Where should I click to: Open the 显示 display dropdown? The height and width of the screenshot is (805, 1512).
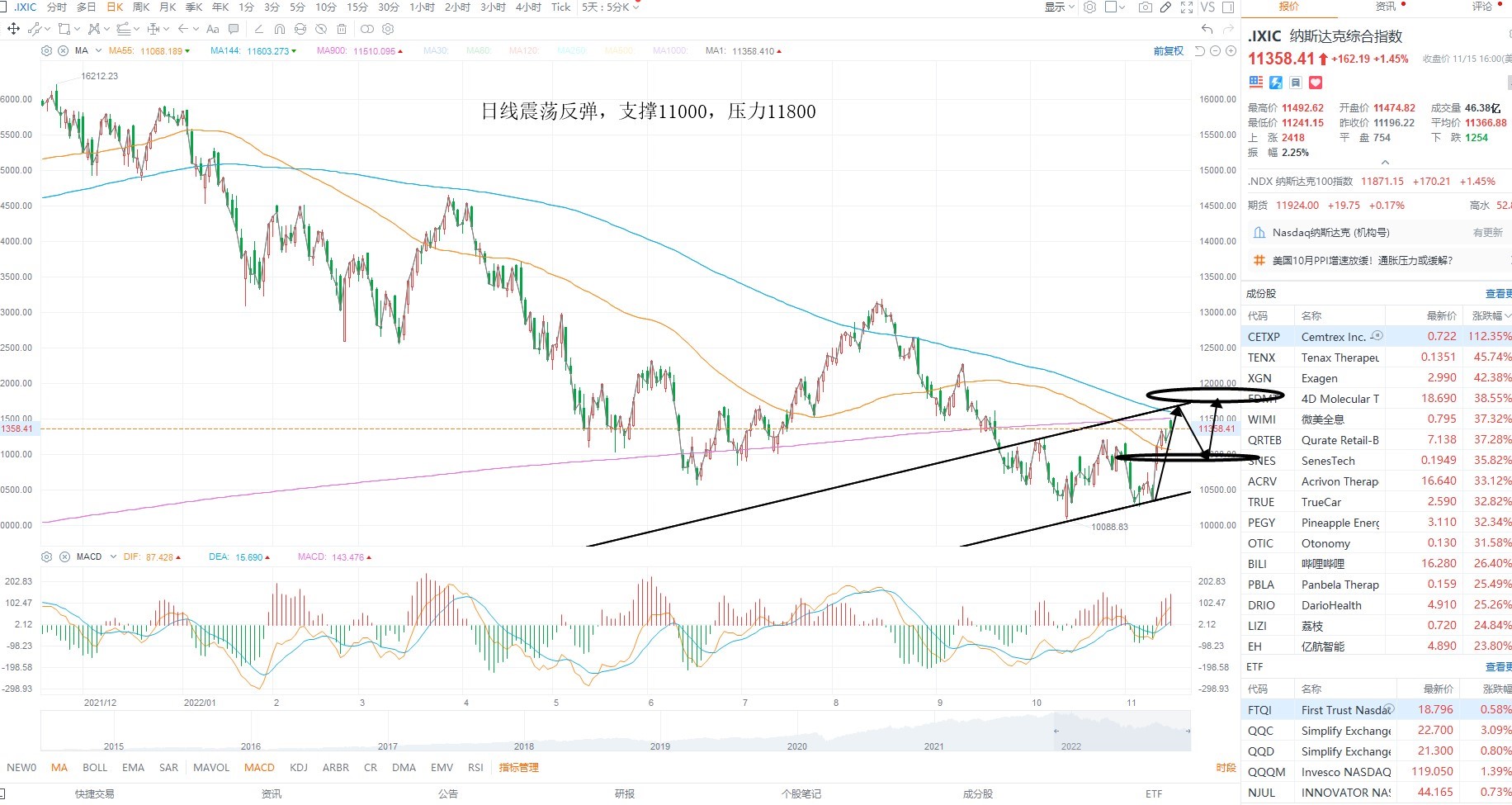pos(1060,7)
